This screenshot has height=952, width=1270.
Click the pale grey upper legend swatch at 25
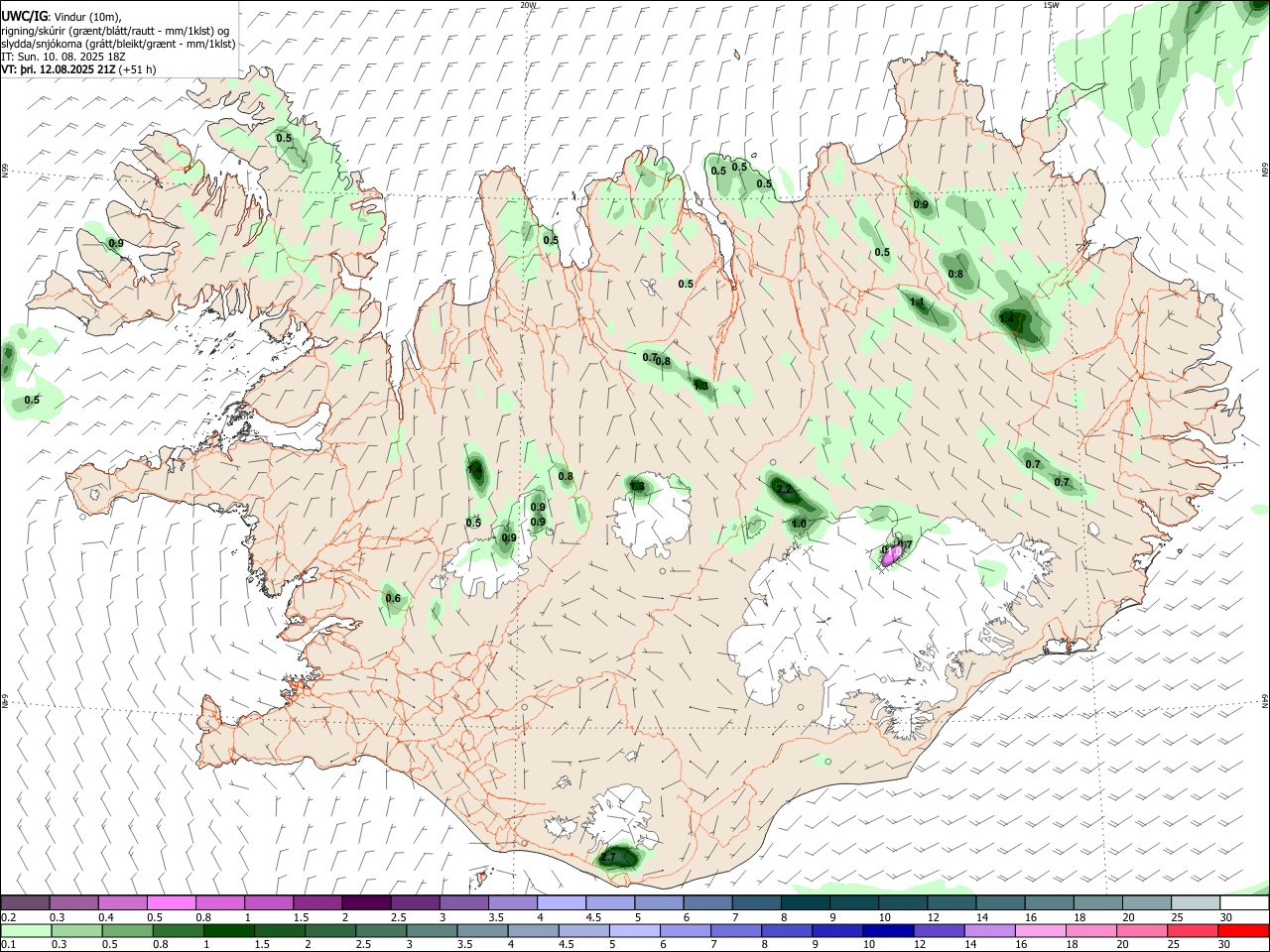point(1196,902)
